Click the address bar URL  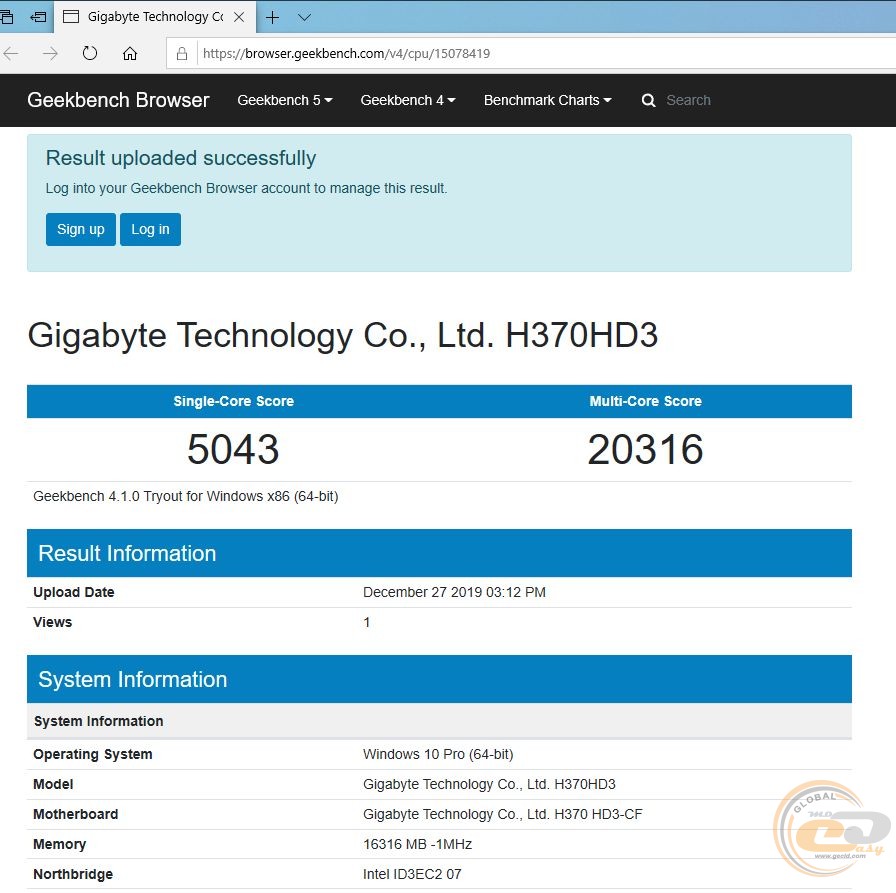pyautogui.click(x=346, y=54)
